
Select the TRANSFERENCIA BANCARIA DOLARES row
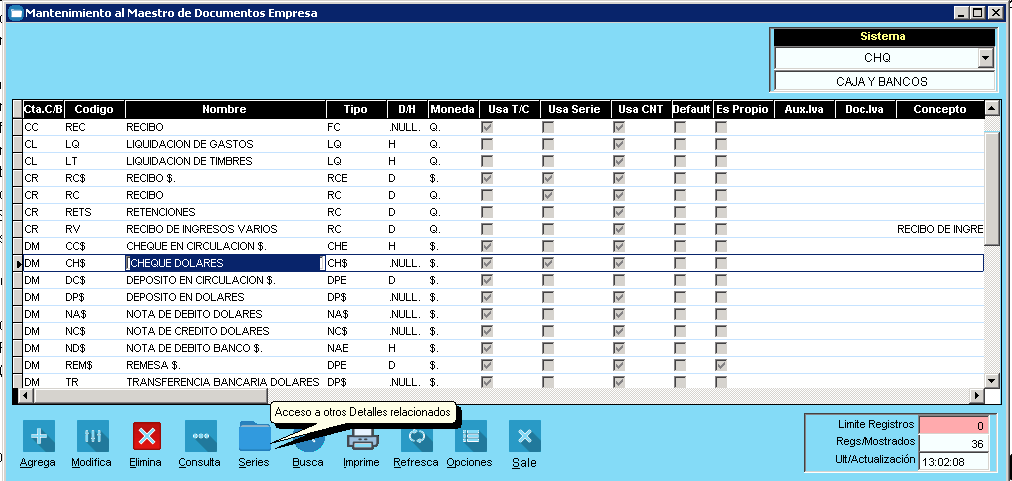click(x=222, y=382)
